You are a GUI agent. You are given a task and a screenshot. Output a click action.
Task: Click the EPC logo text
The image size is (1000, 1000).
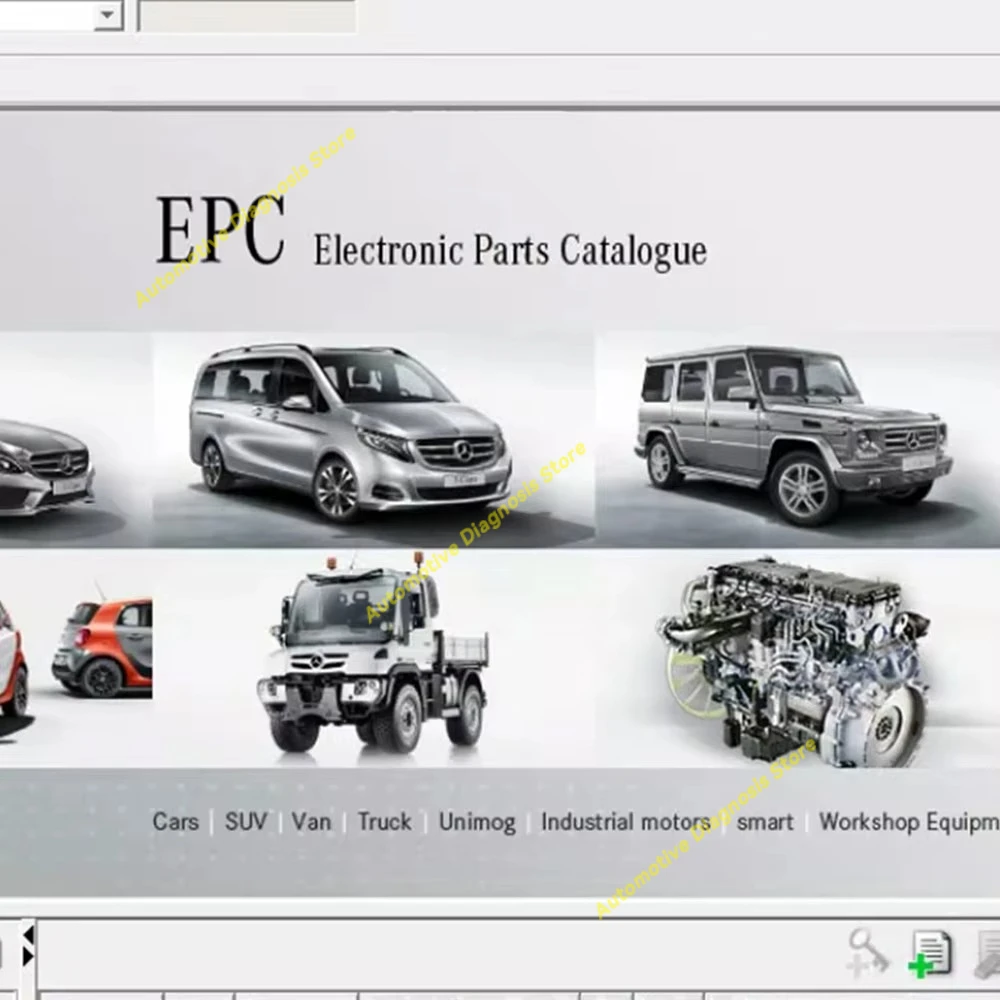(221, 230)
